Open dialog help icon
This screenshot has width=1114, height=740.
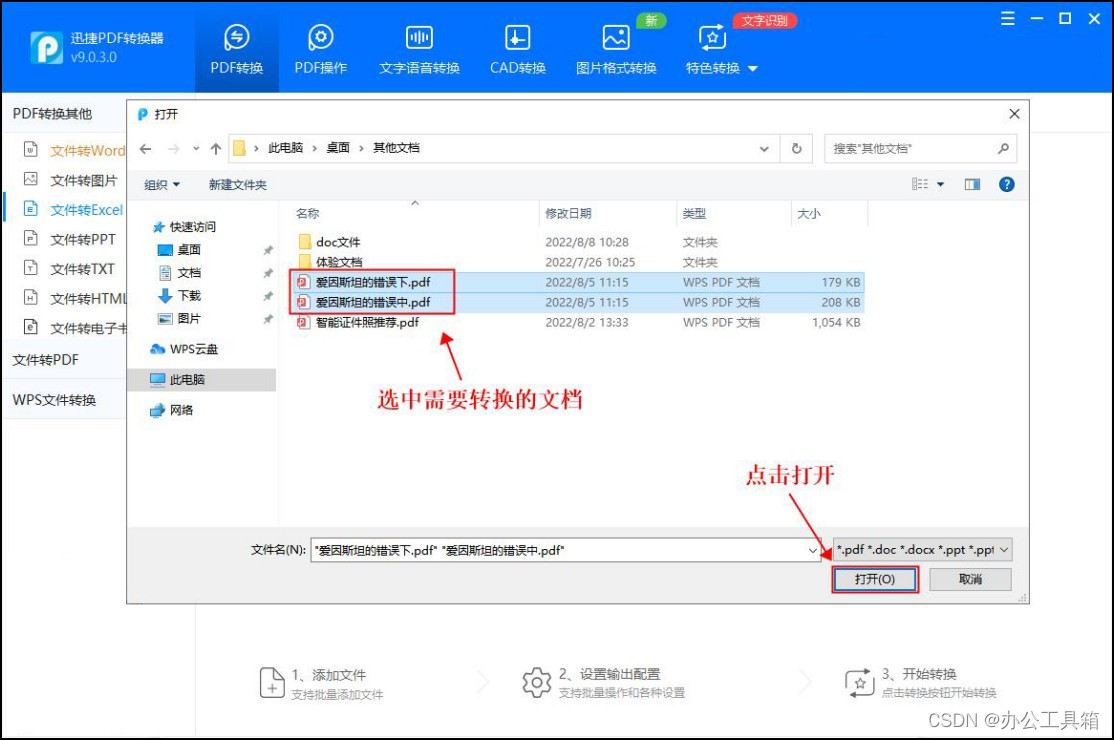click(1006, 185)
